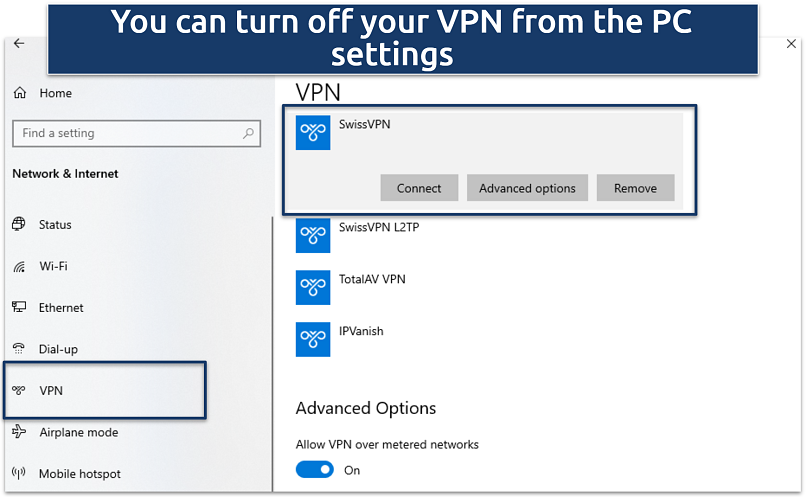The height and width of the screenshot is (497, 806).
Task: Click the Wi-Fi icon in sidebar
Action: 19,267
